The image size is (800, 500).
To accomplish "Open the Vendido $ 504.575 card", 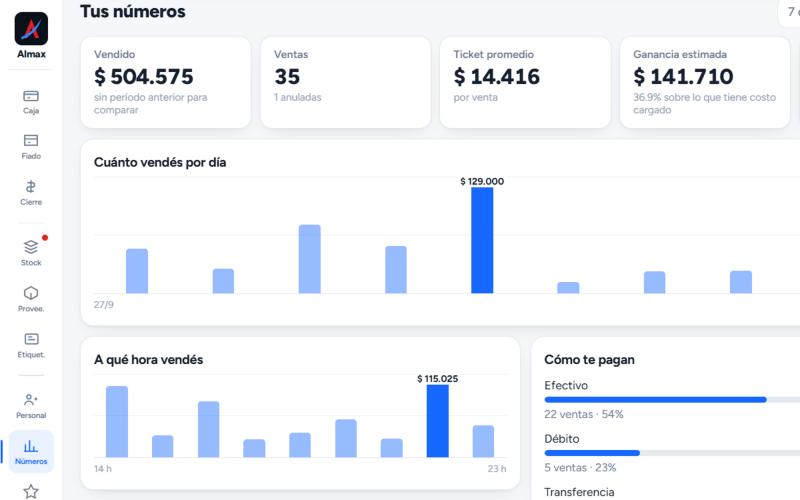I will click(166, 82).
